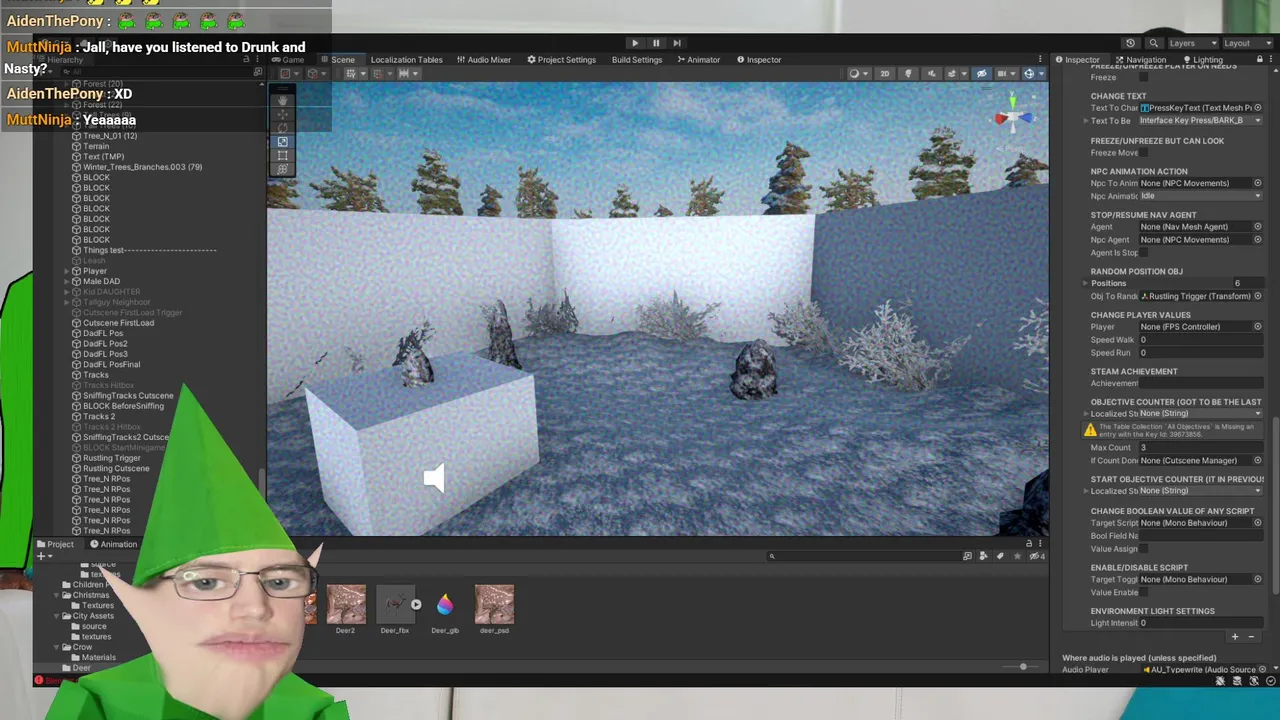Add list element with plus button
Image resolution: width=1280 pixels, height=720 pixels.
click(x=1235, y=637)
